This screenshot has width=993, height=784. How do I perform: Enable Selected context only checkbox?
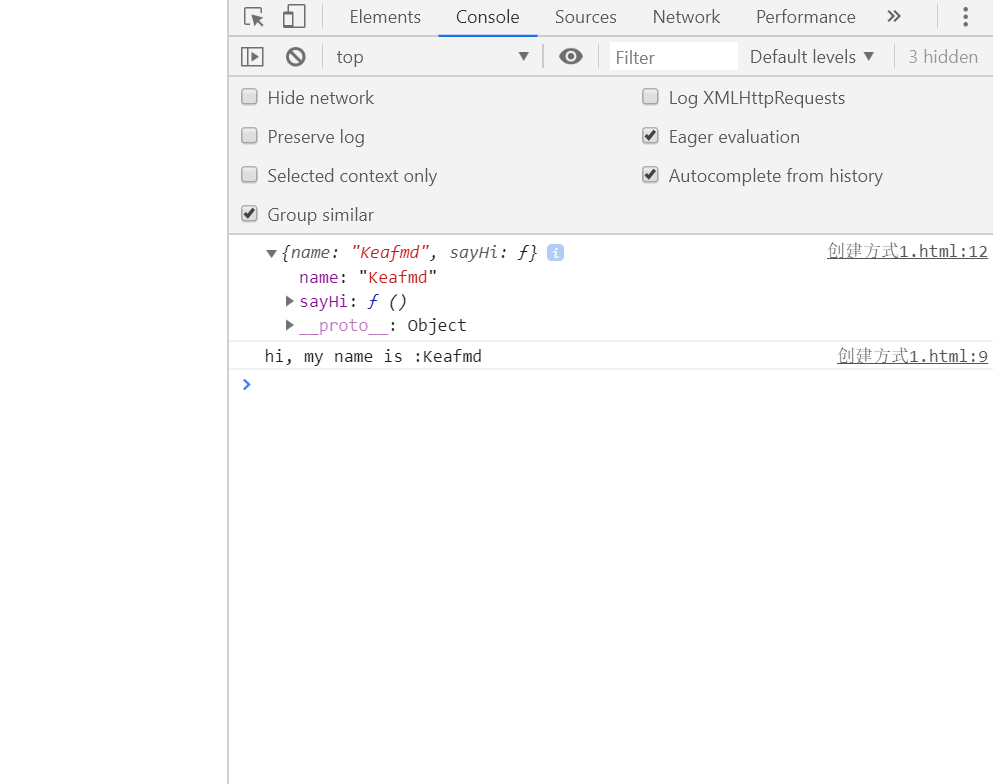point(250,174)
